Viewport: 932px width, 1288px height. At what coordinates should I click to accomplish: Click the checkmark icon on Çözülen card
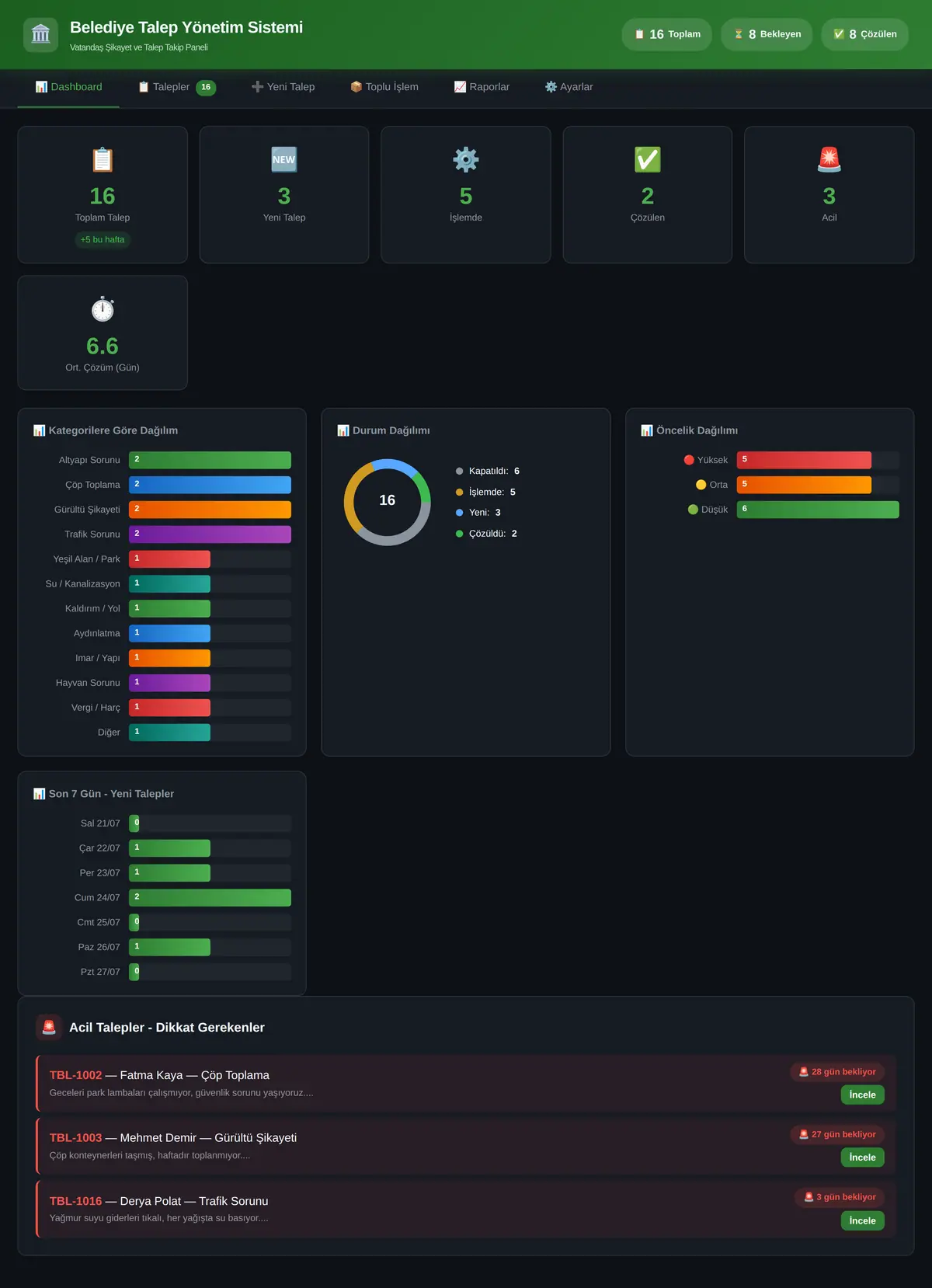(x=648, y=160)
